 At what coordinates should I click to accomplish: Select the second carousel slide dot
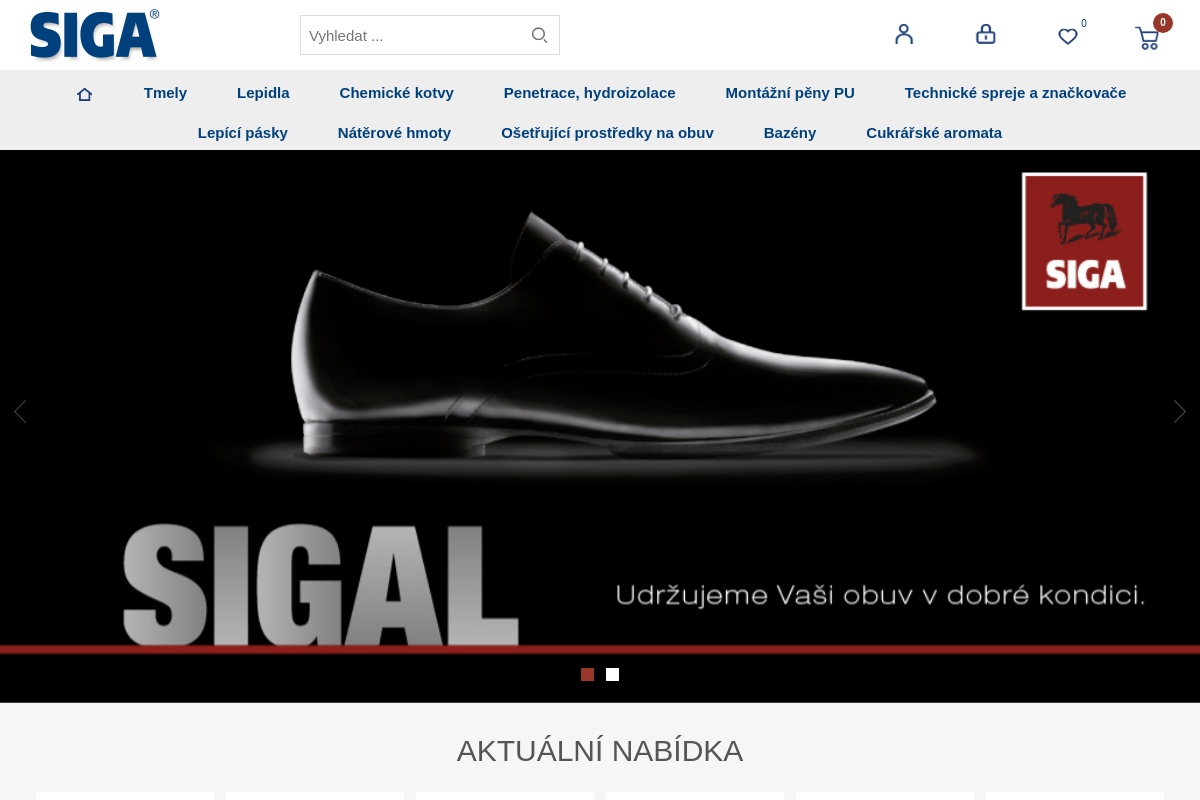(612, 674)
